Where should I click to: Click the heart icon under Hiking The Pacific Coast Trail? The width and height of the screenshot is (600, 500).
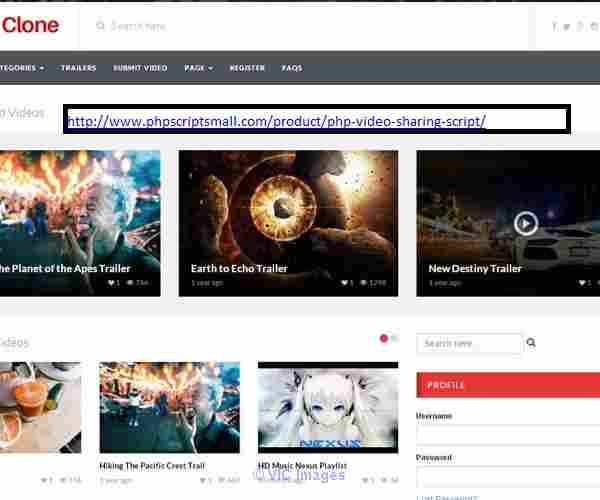(203, 480)
